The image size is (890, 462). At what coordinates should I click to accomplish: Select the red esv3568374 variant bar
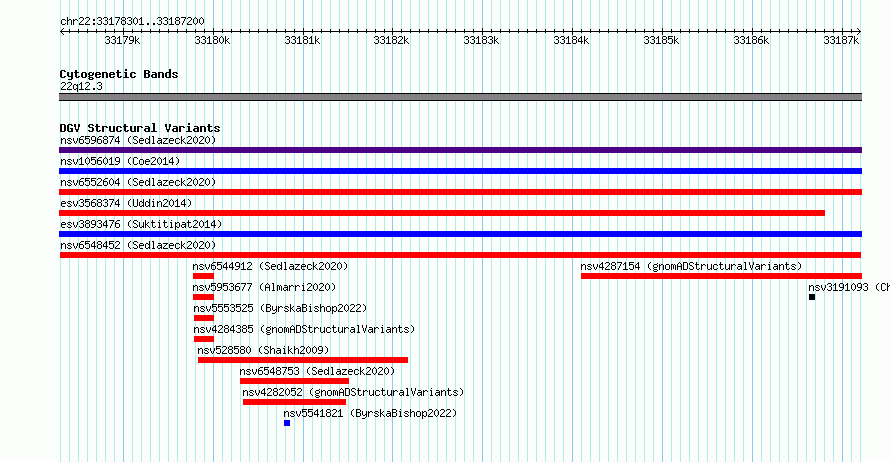tap(442, 213)
